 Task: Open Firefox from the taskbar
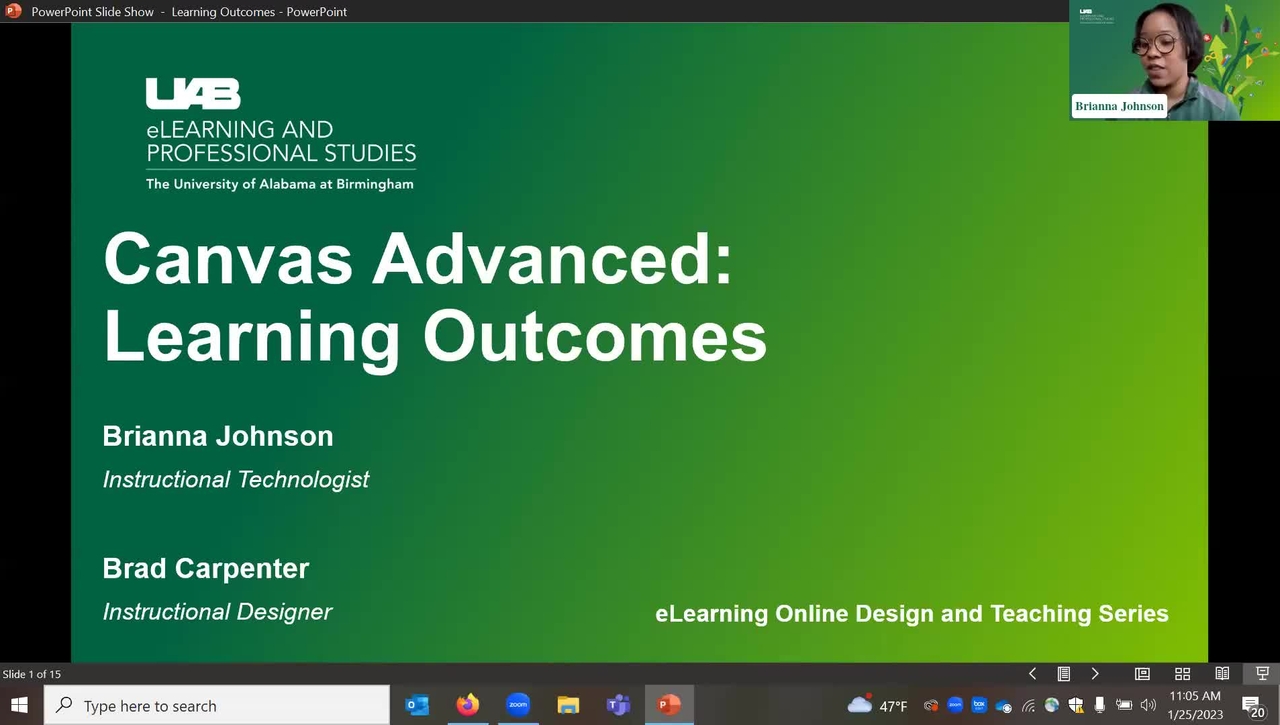tap(467, 705)
